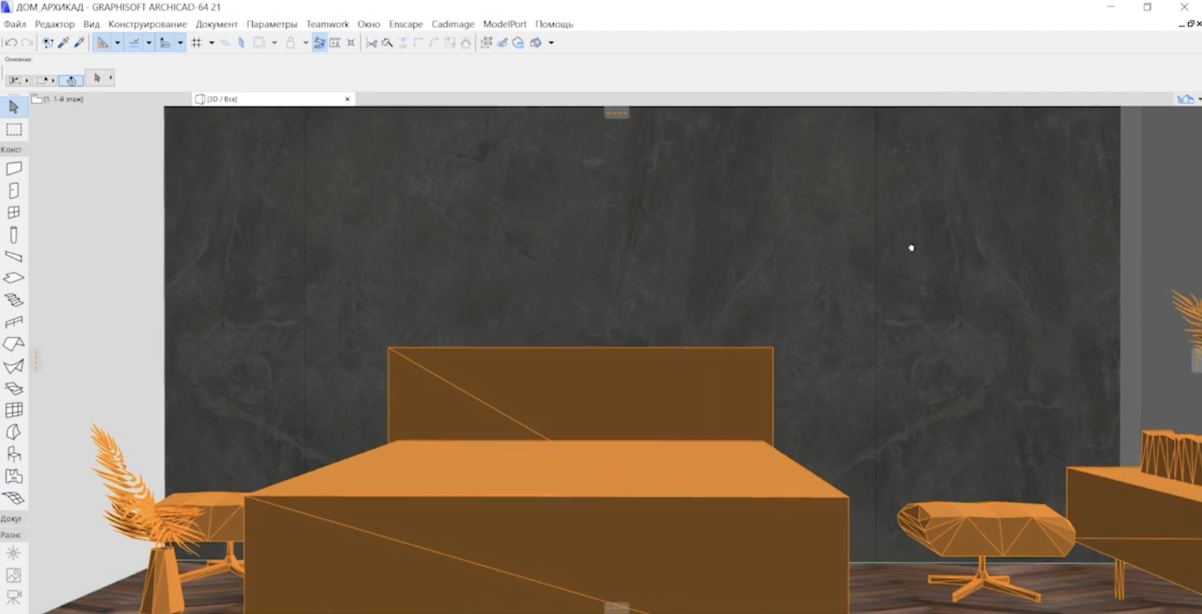1202x614 pixels.
Task: Open the orbit navigation tool
Action: [x=537, y=42]
